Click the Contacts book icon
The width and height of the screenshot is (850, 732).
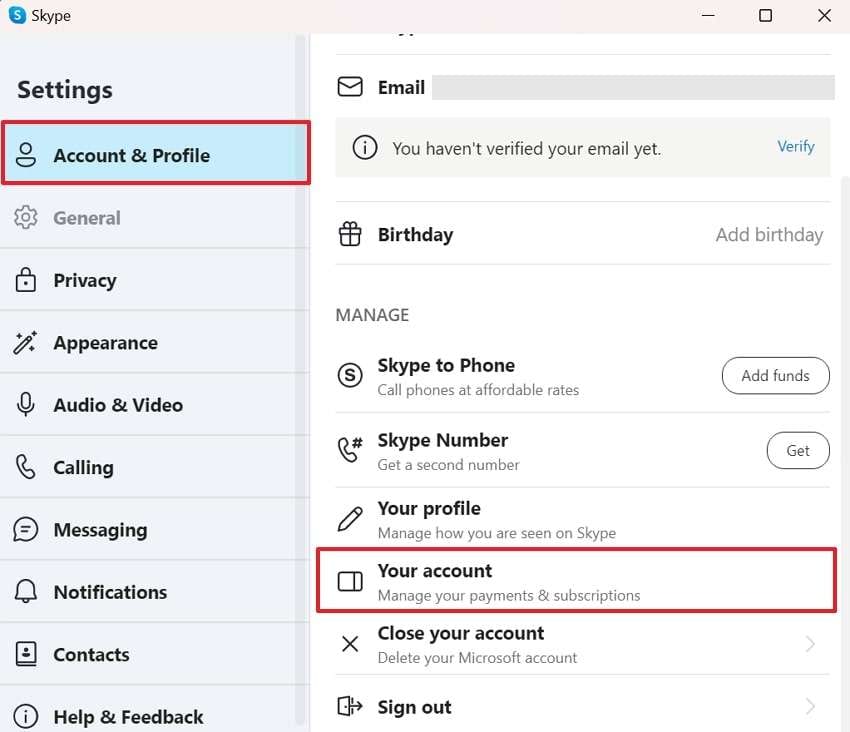[x=26, y=655]
